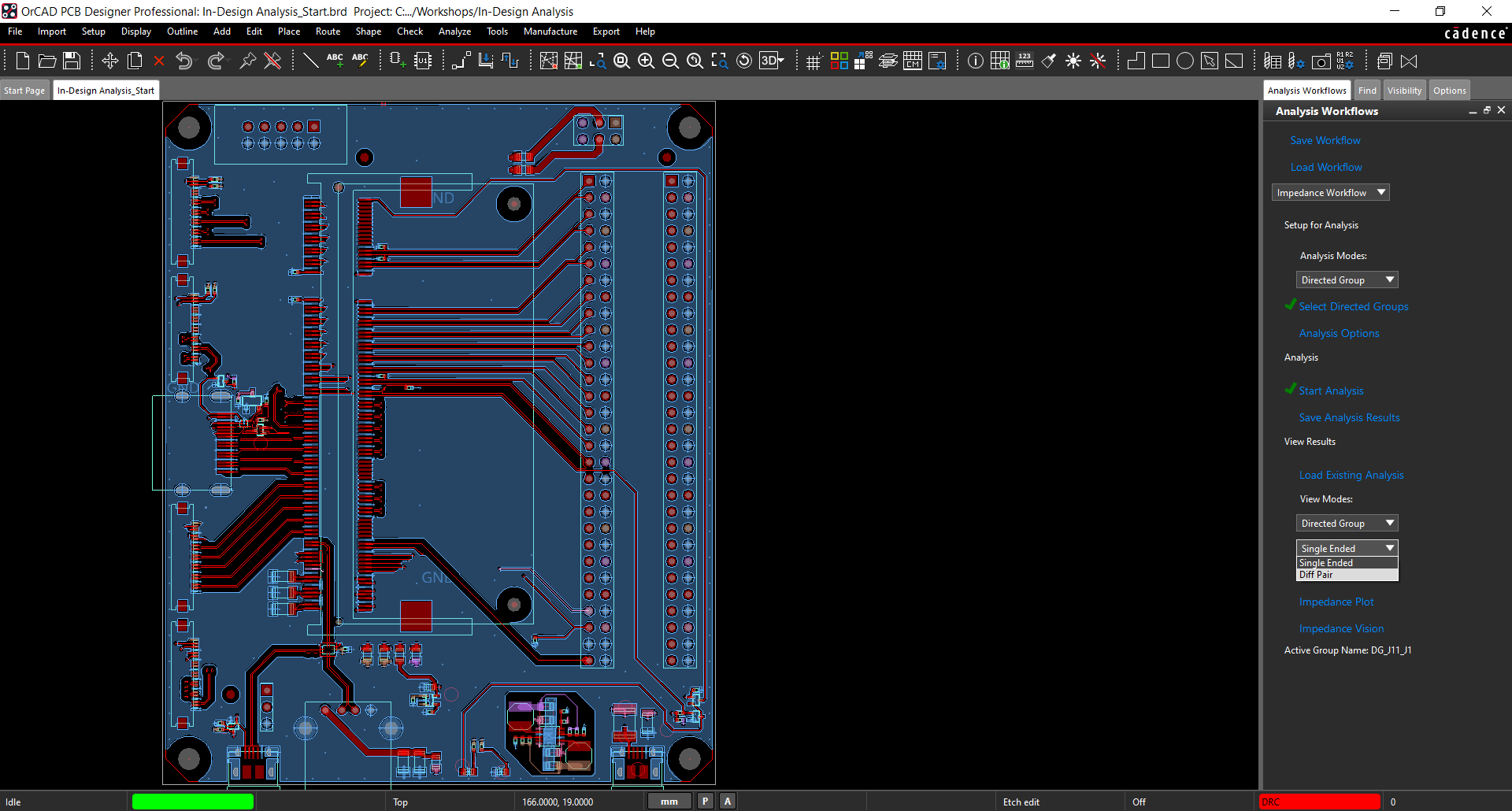Expand the Impedance Workflow dropdown
The width and height of the screenshot is (1512, 811).
[x=1330, y=193]
